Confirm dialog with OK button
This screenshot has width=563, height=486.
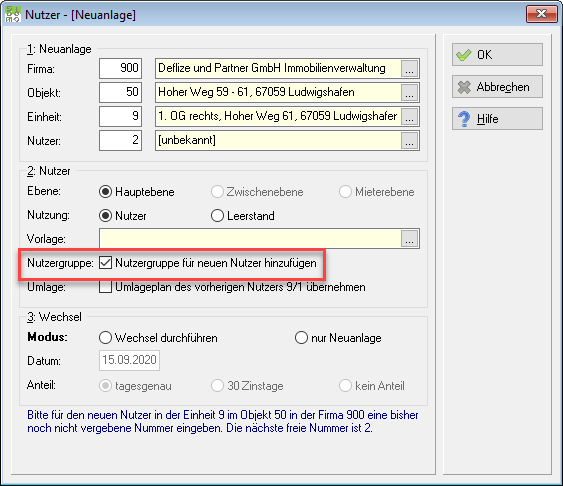coord(497,55)
